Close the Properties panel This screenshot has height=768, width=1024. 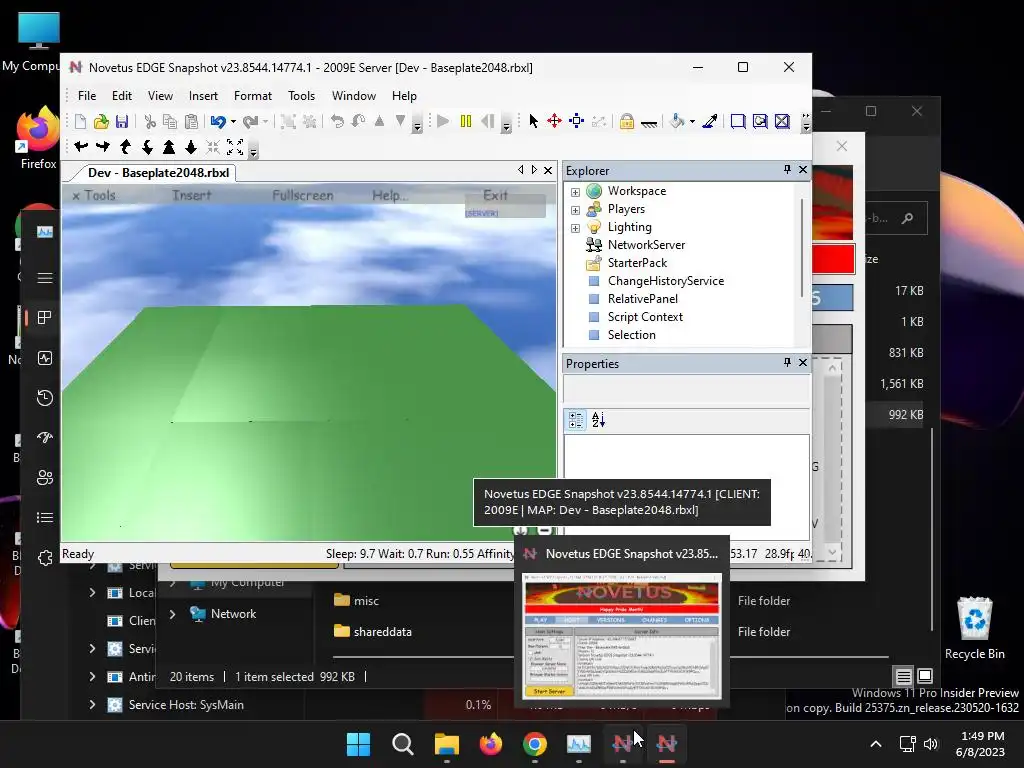click(x=803, y=362)
